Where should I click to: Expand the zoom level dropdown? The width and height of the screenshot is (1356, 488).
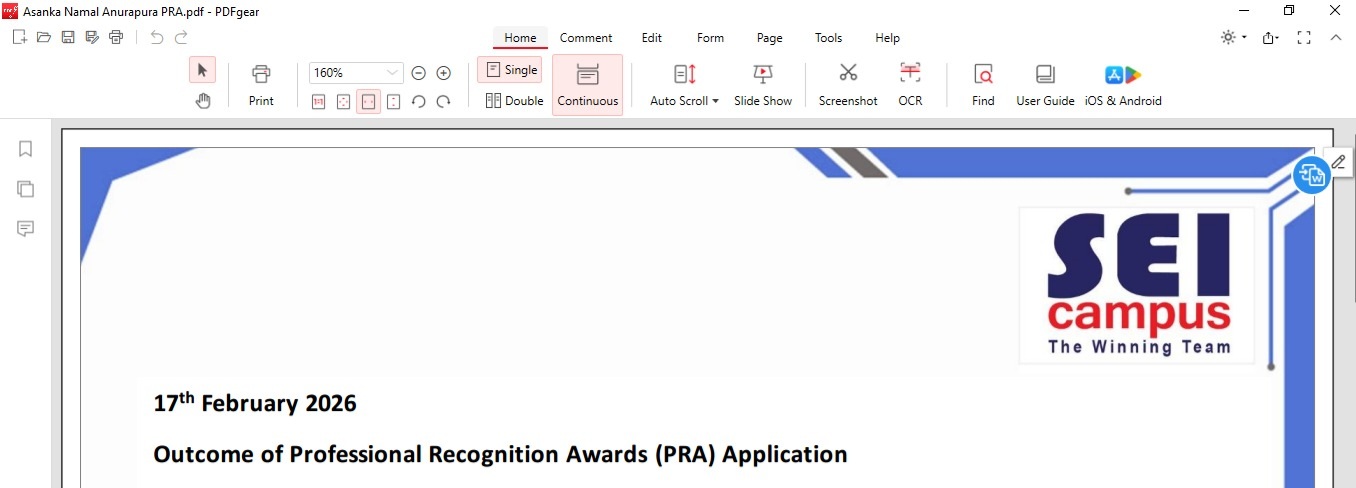392,73
